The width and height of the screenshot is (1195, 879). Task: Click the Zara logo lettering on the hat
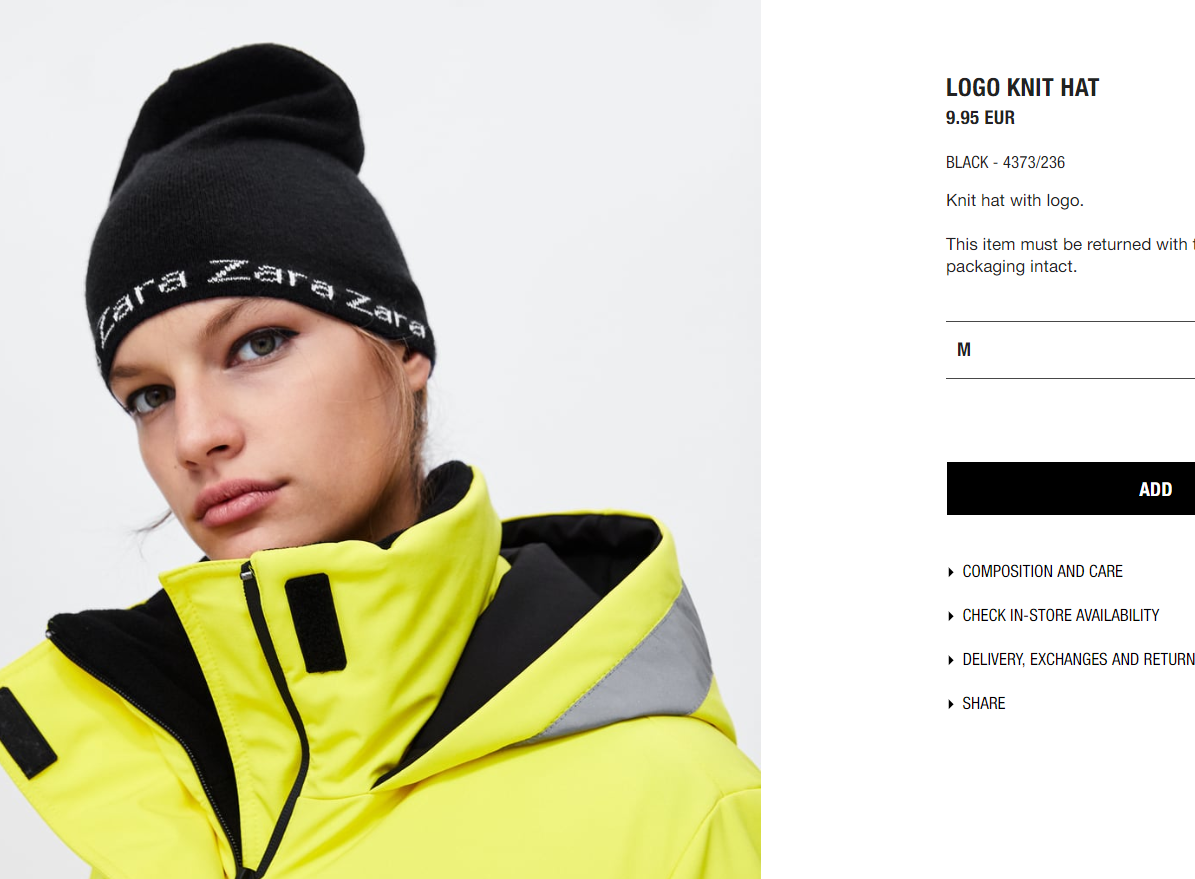[x=263, y=301]
